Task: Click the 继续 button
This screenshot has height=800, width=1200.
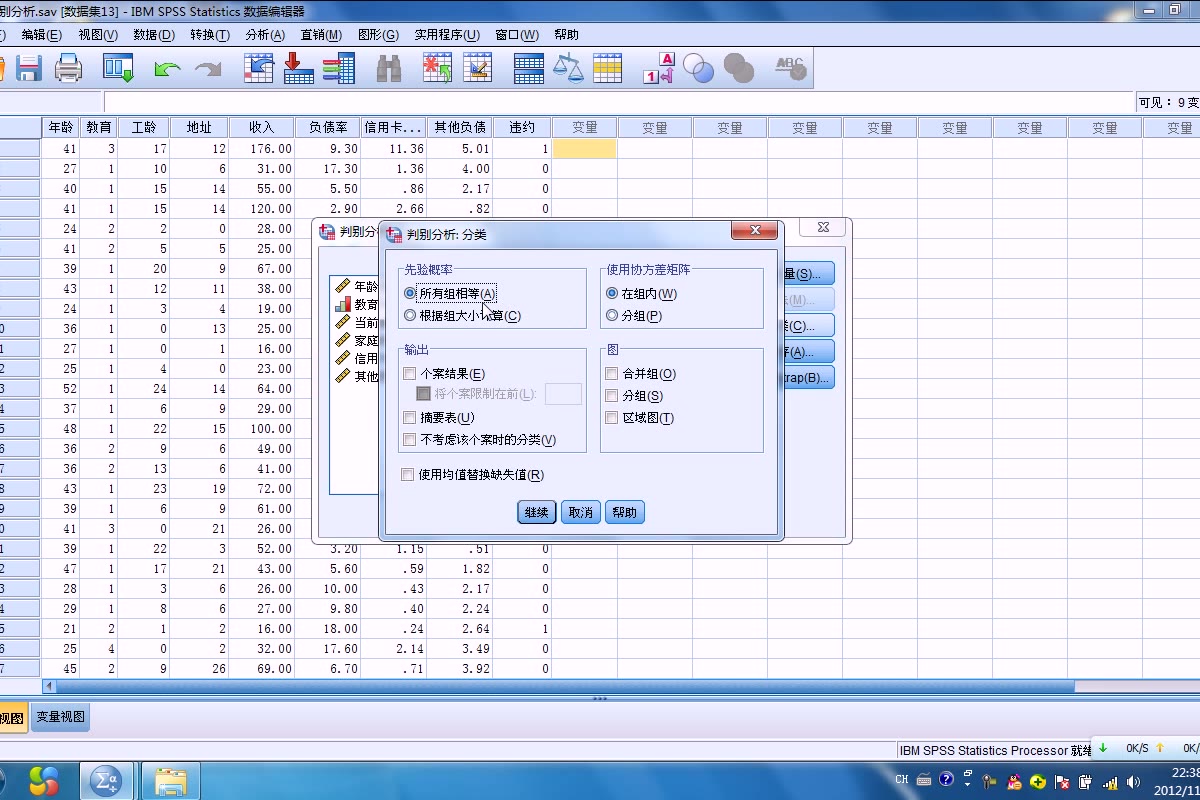Action: [x=536, y=511]
